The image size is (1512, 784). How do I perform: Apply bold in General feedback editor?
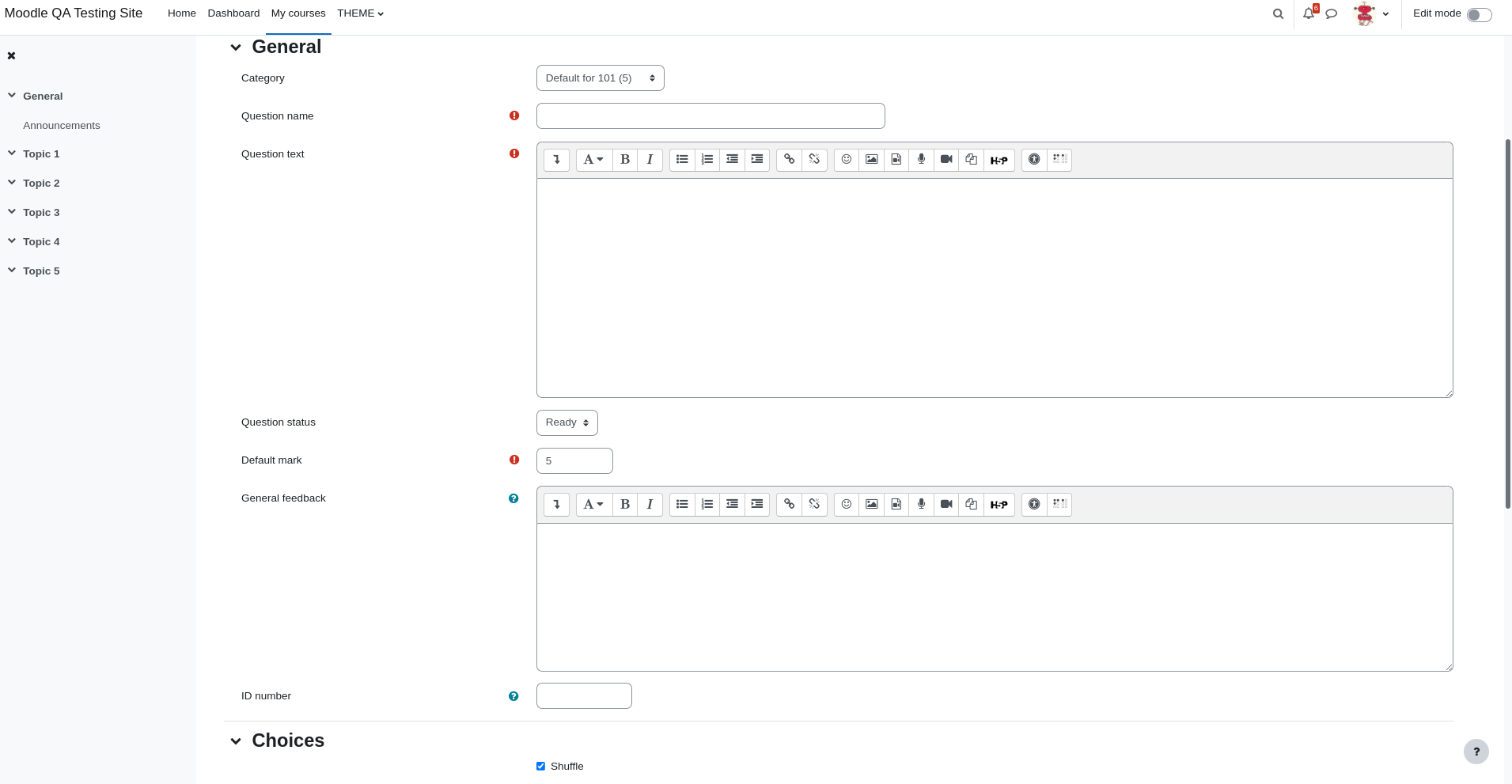pyautogui.click(x=625, y=505)
